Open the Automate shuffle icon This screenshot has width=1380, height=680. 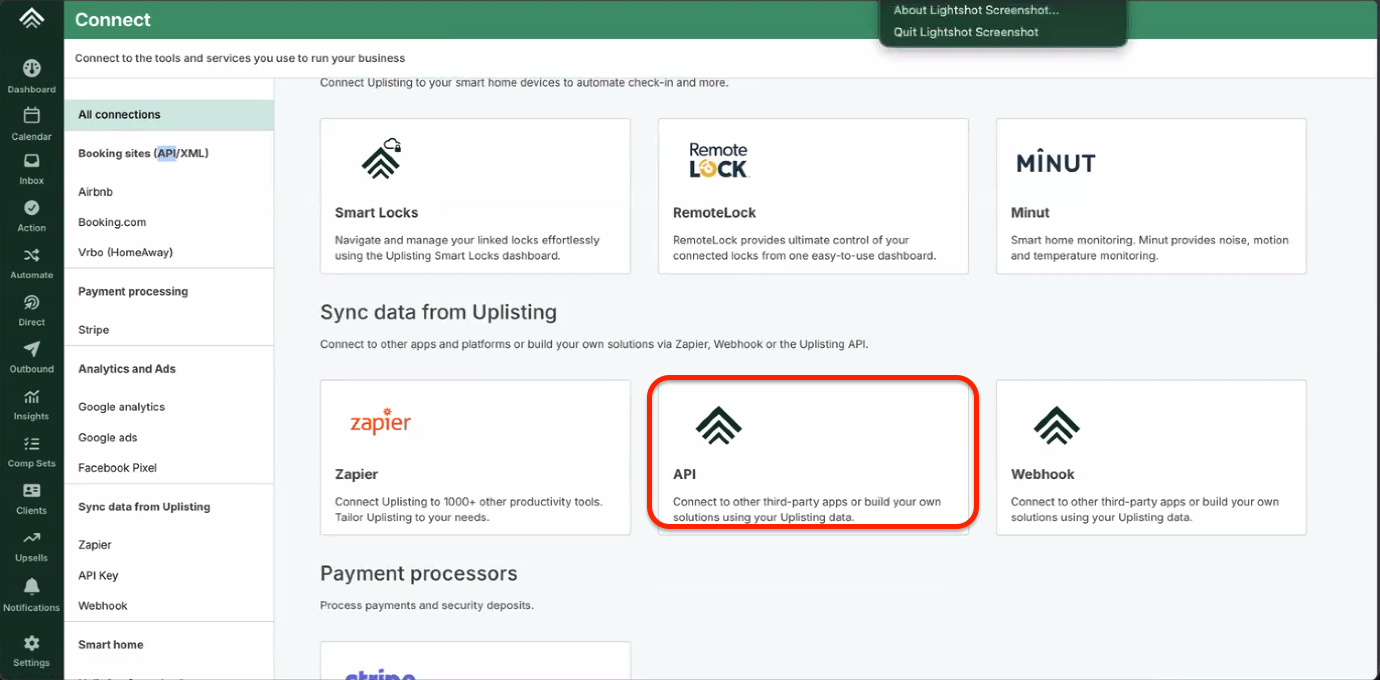(x=32, y=255)
